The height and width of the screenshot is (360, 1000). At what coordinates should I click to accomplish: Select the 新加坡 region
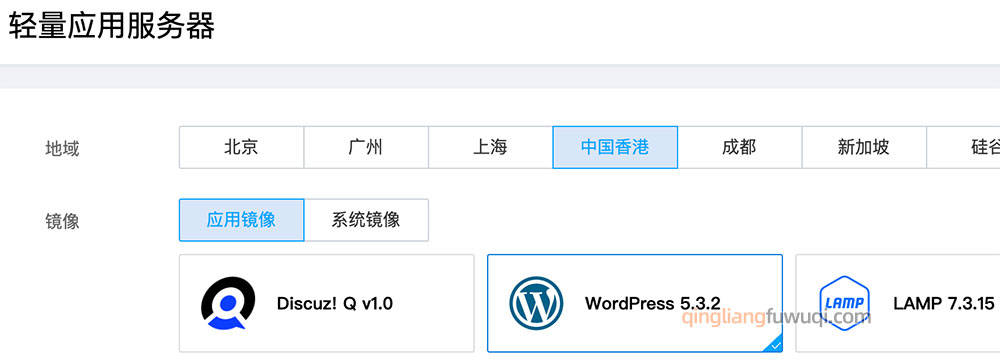tap(864, 147)
